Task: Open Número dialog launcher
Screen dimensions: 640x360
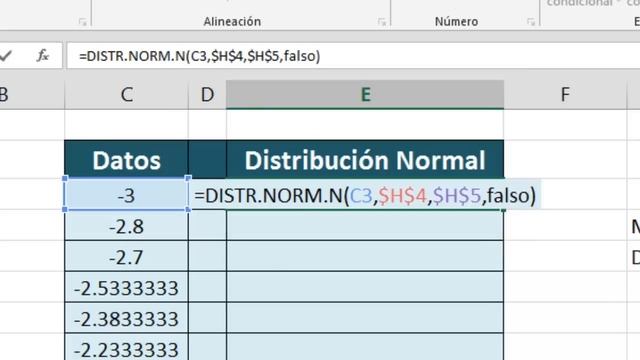Action: [531, 22]
